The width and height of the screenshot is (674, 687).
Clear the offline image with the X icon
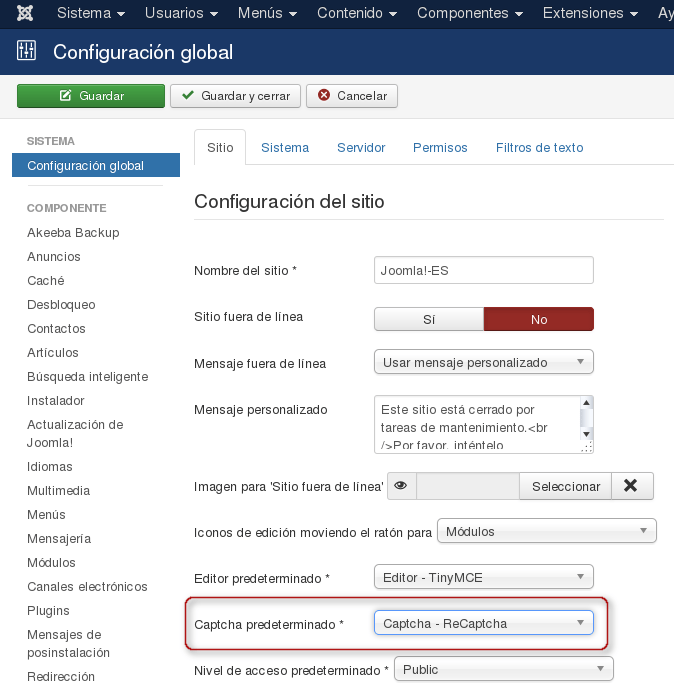(631, 485)
